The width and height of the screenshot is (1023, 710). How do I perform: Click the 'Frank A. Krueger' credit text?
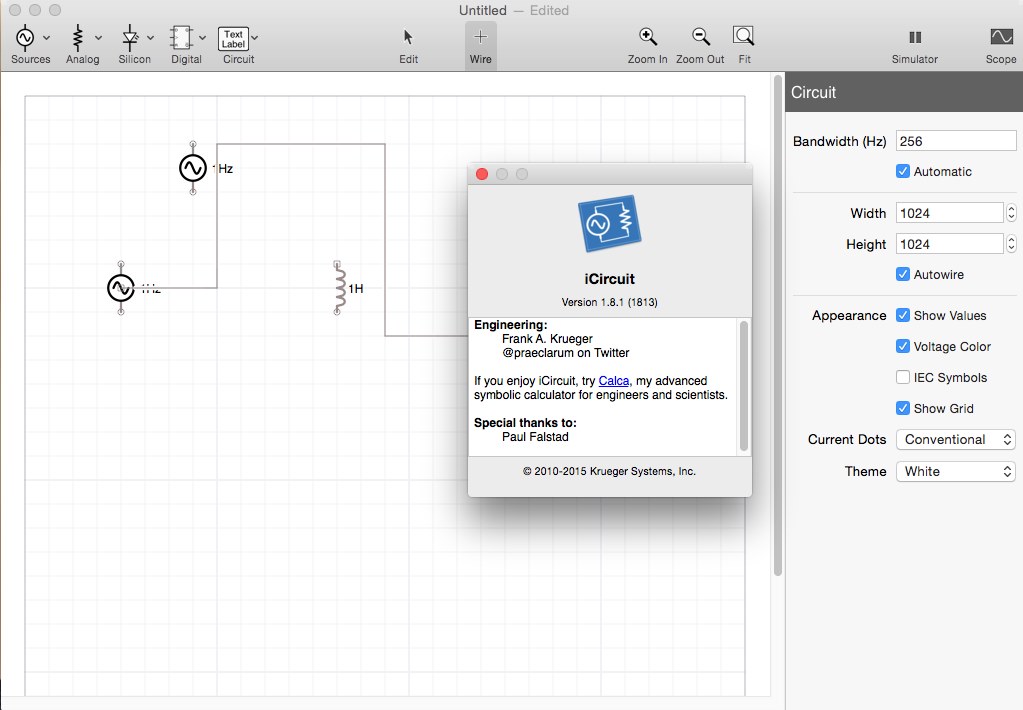[x=547, y=339]
